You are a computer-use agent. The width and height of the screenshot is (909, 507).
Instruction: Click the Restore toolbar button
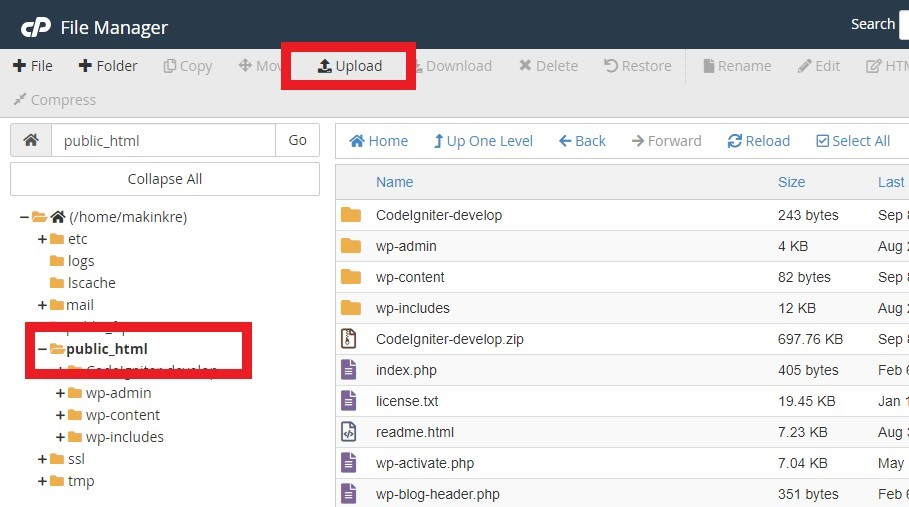point(638,66)
